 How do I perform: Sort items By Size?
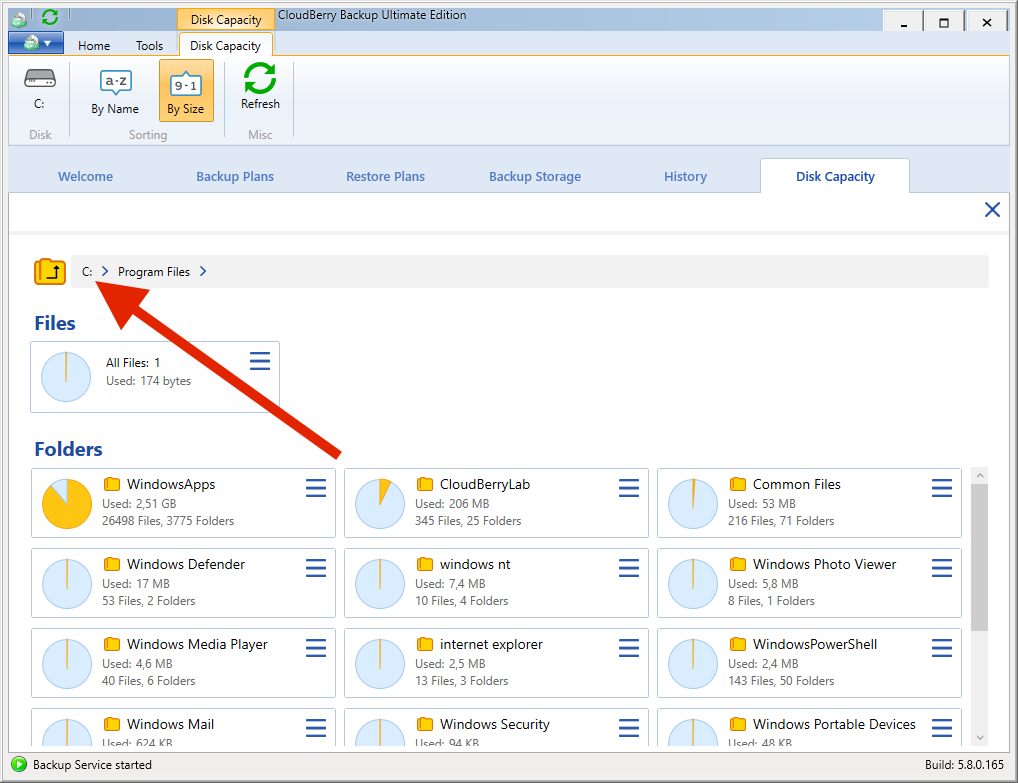[x=186, y=91]
